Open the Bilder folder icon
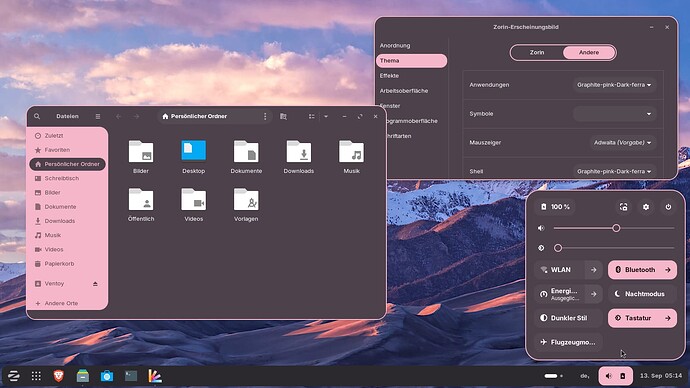This screenshot has width=690, height=388. click(x=141, y=152)
